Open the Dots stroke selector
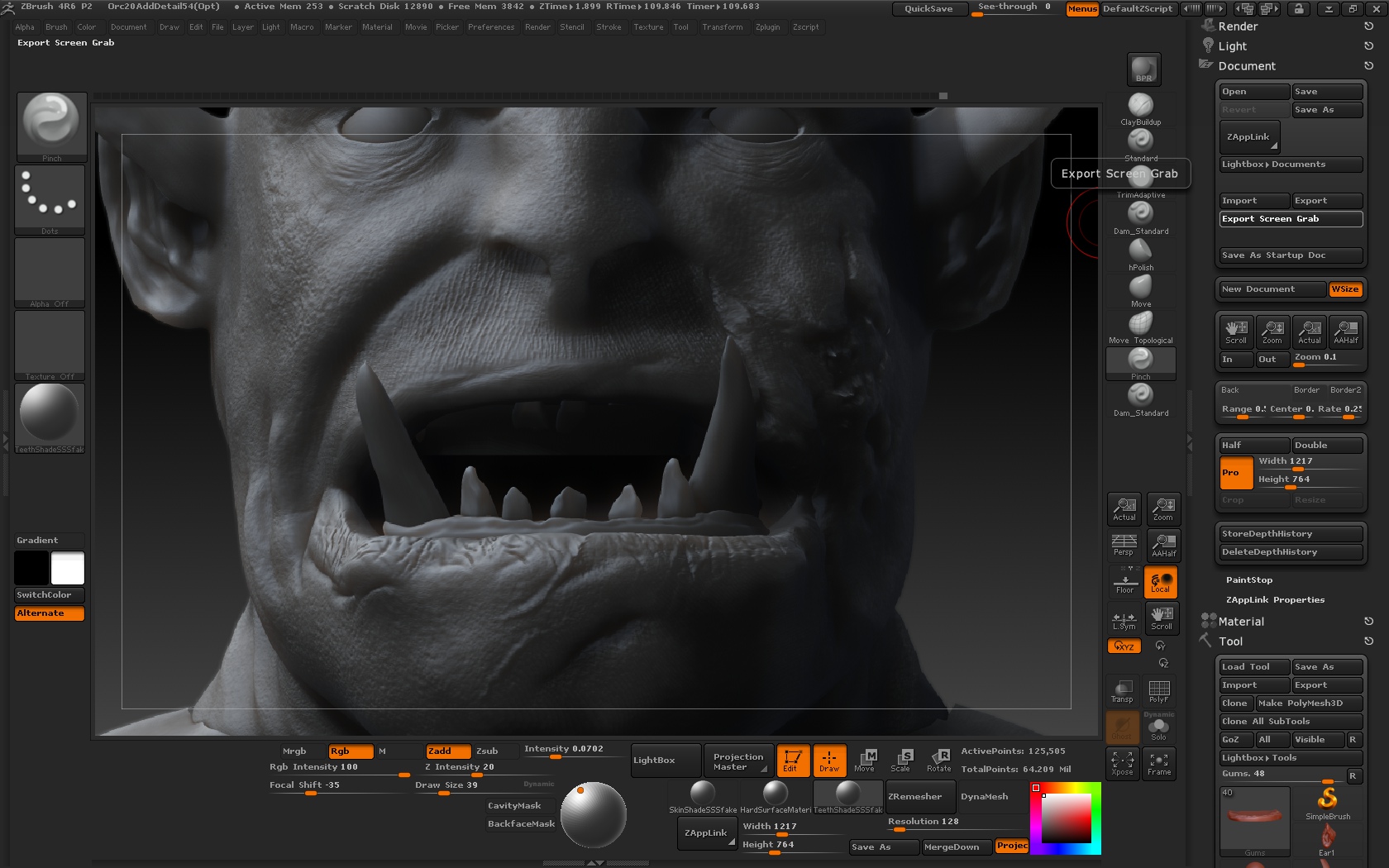This screenshot has width=1389, height=868. click(50, 200)
